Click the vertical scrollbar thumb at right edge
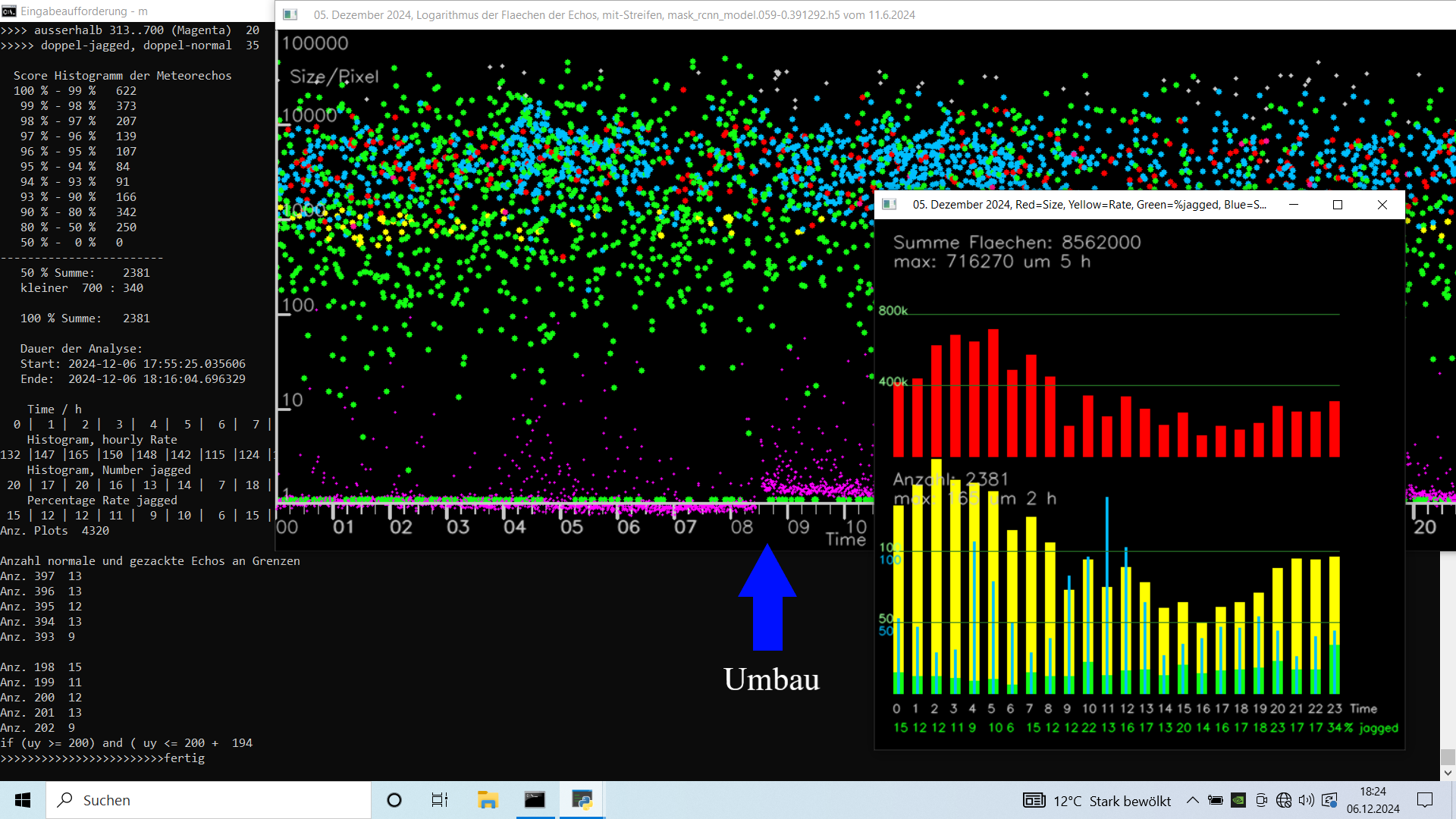 [x=1448, y=757]
